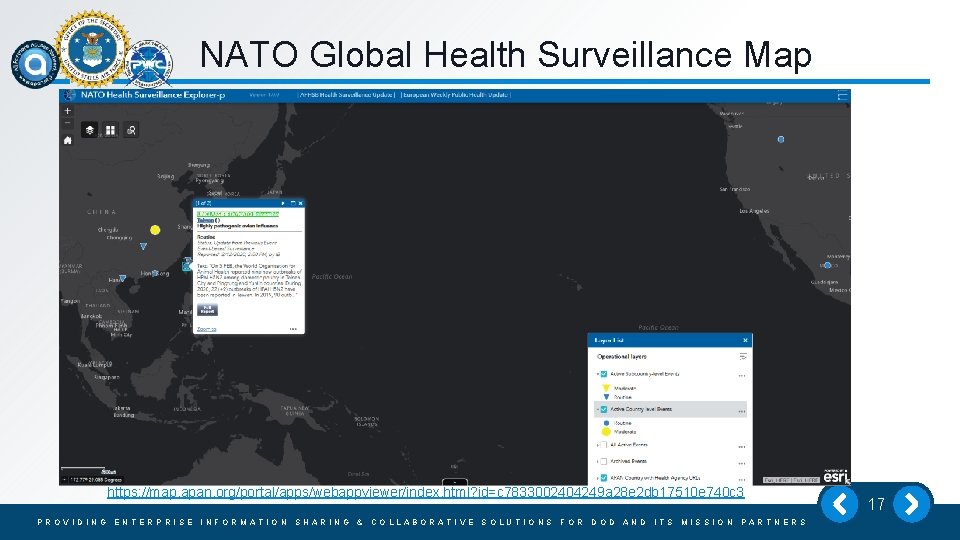Open AFHSB Health Surveillance Update link
This screenshot has height=540, width=960.
tap(347, 95)
